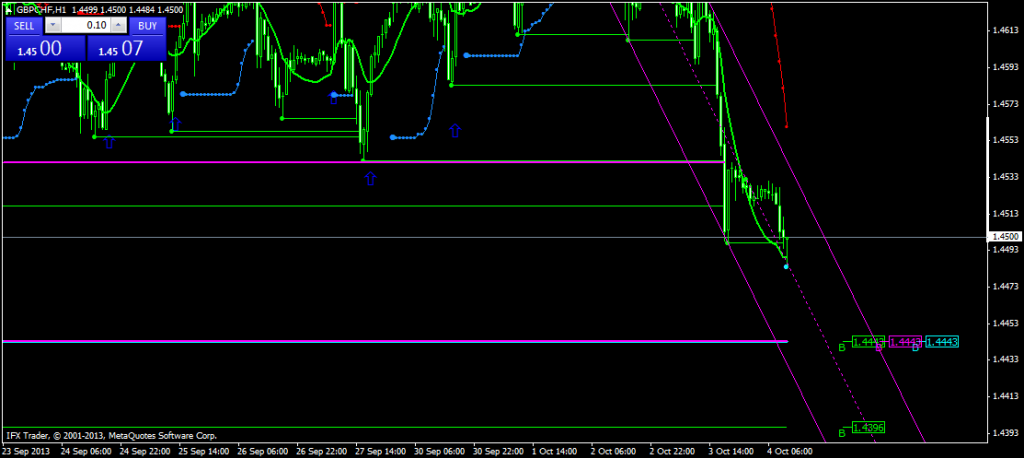This screenshot has height=458, width=1024.
Task: Increase lot volume with the up arrow
Action: pyautogui.click(x=118, y=24)
